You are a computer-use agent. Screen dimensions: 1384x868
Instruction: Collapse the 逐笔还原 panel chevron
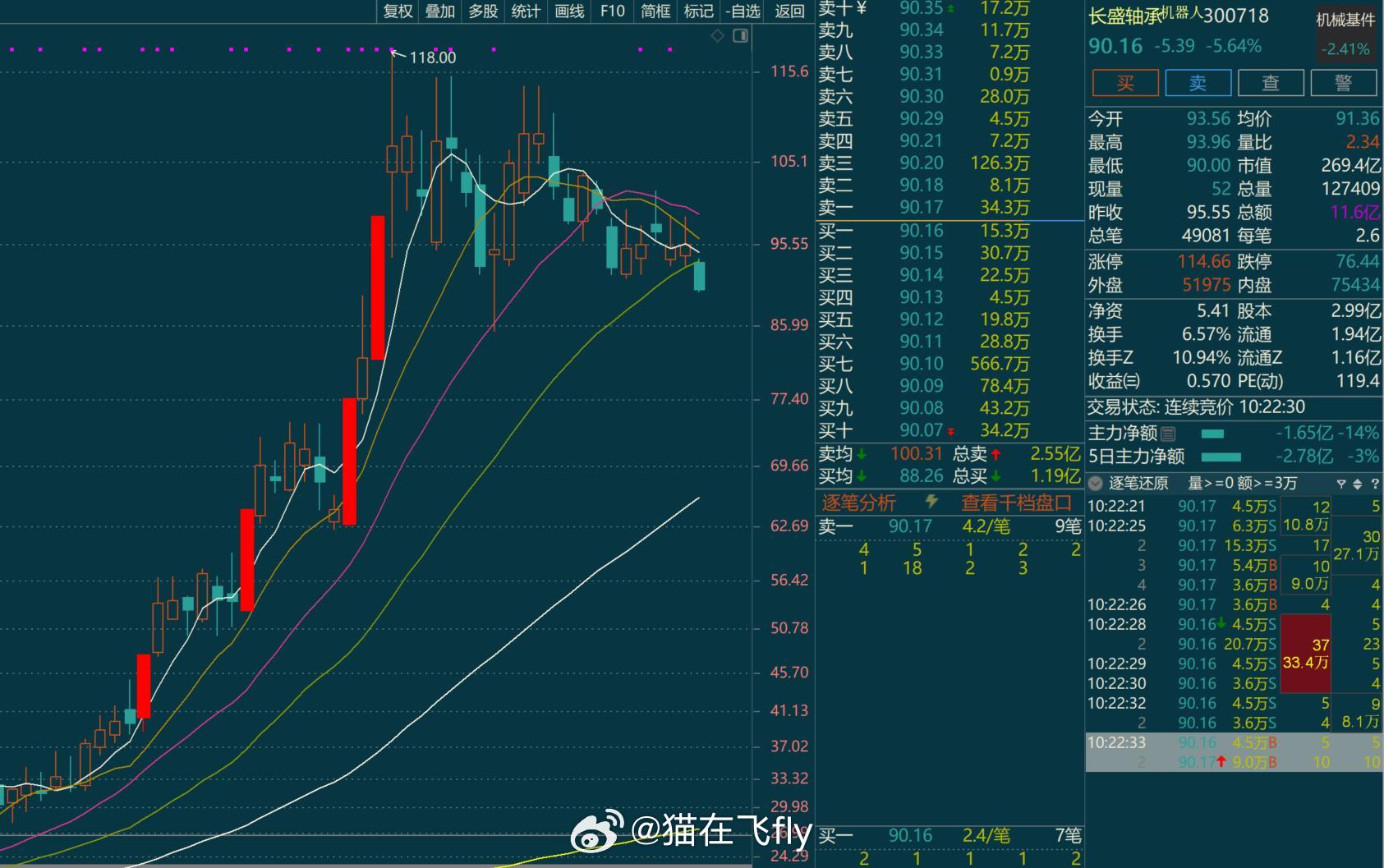coord(1095,484)
